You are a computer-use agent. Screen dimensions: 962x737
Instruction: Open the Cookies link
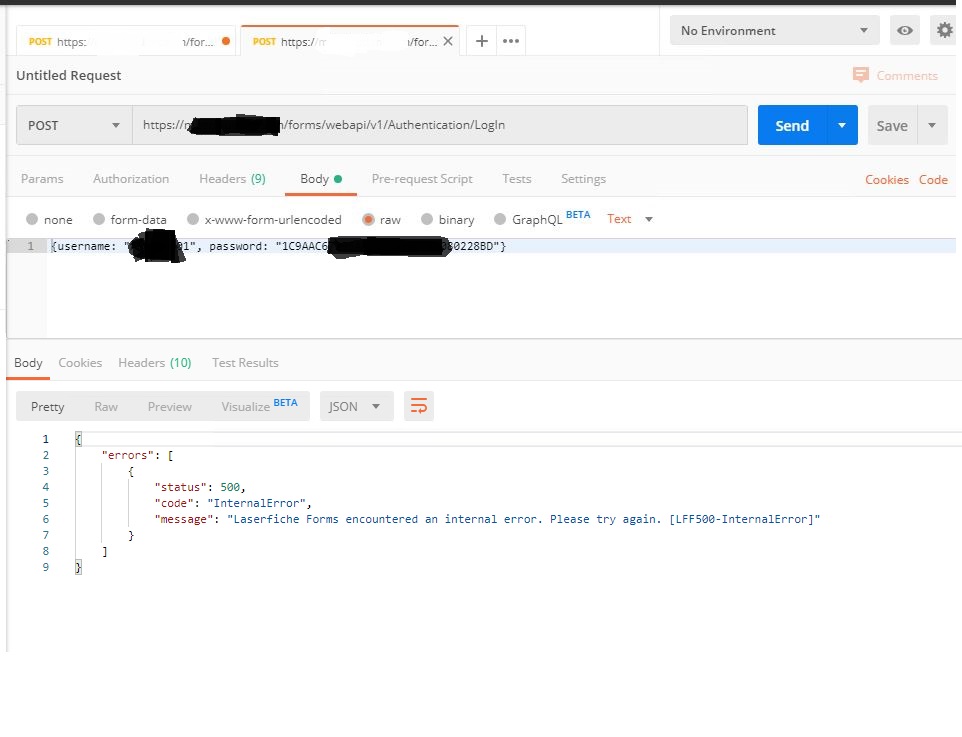tap(886, 180)
